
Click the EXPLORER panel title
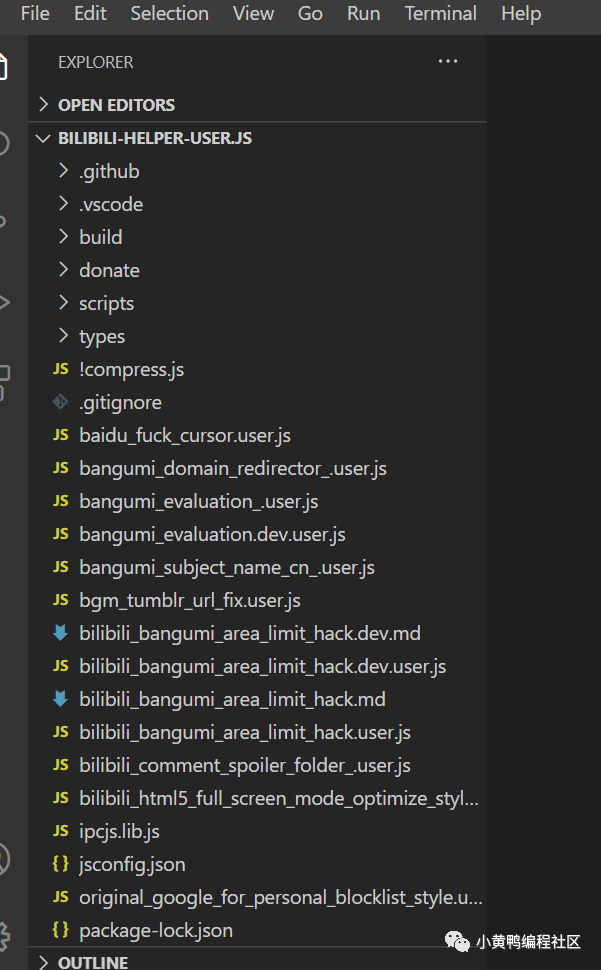coord(96,62)
